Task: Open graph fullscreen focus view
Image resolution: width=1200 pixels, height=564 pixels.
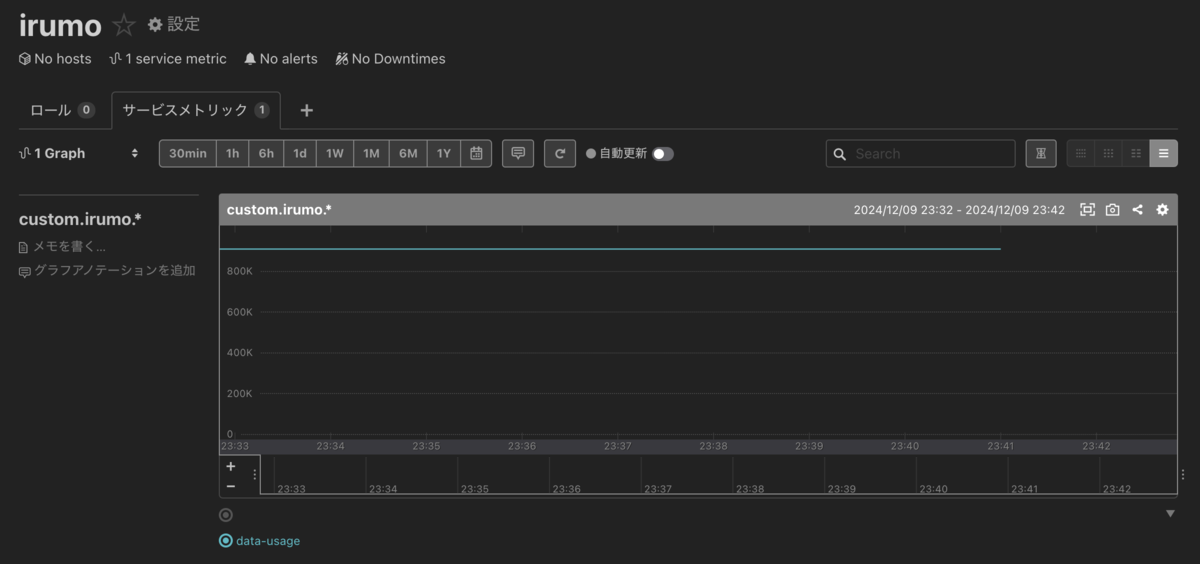Action: pos(1088,210)
